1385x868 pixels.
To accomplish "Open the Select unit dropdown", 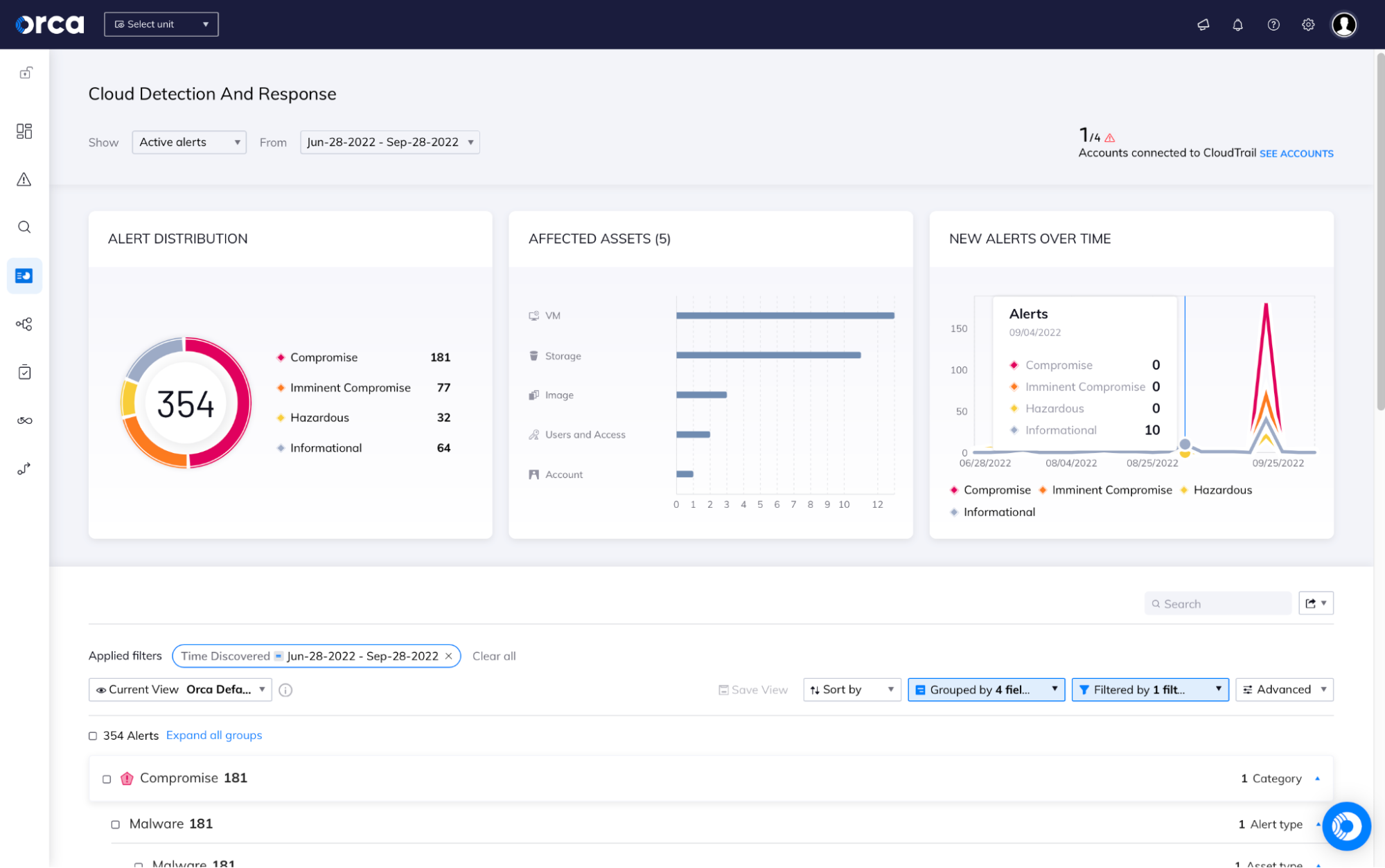I will tap(161, 24).
